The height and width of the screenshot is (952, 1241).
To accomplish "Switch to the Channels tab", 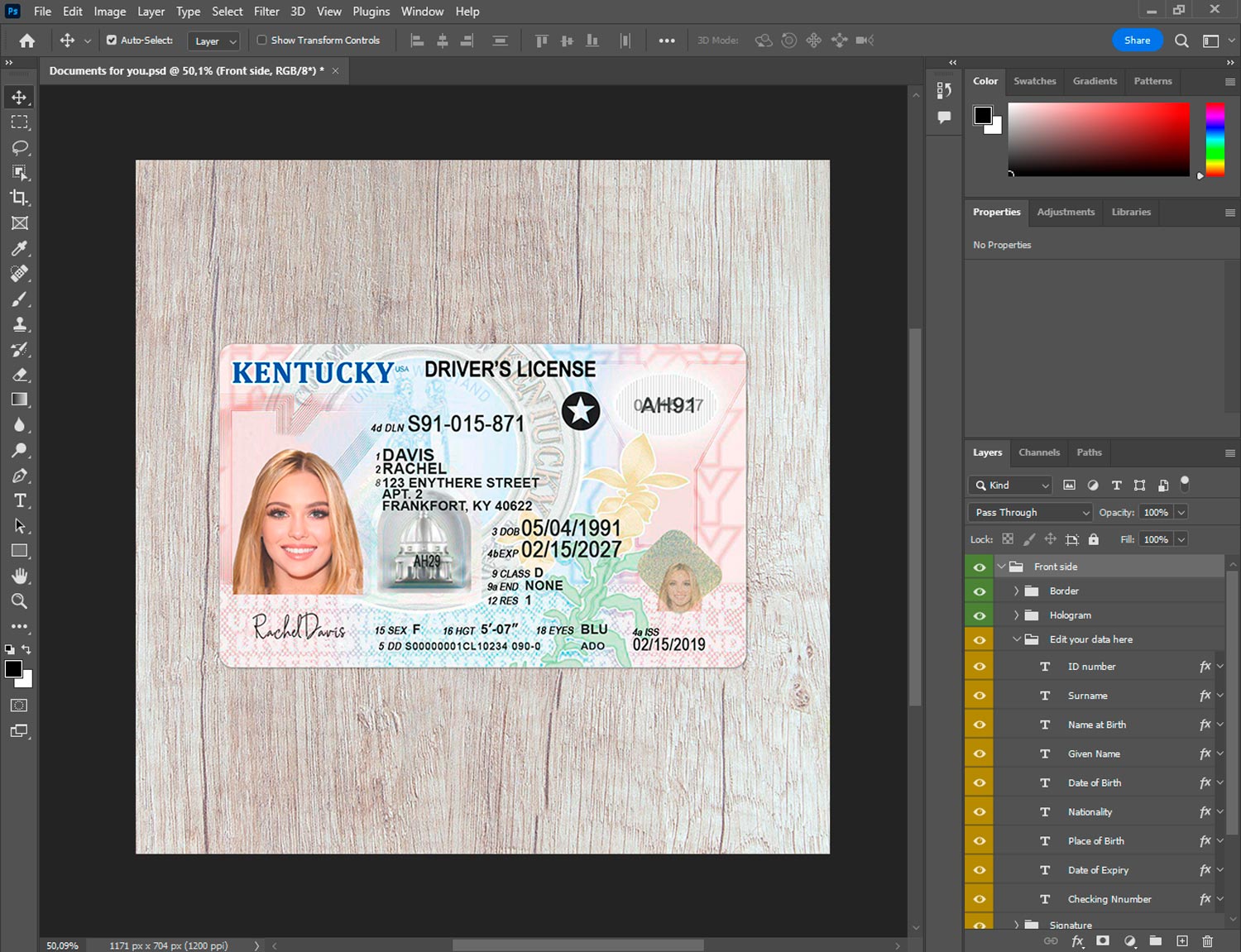I will point(1038,452).
